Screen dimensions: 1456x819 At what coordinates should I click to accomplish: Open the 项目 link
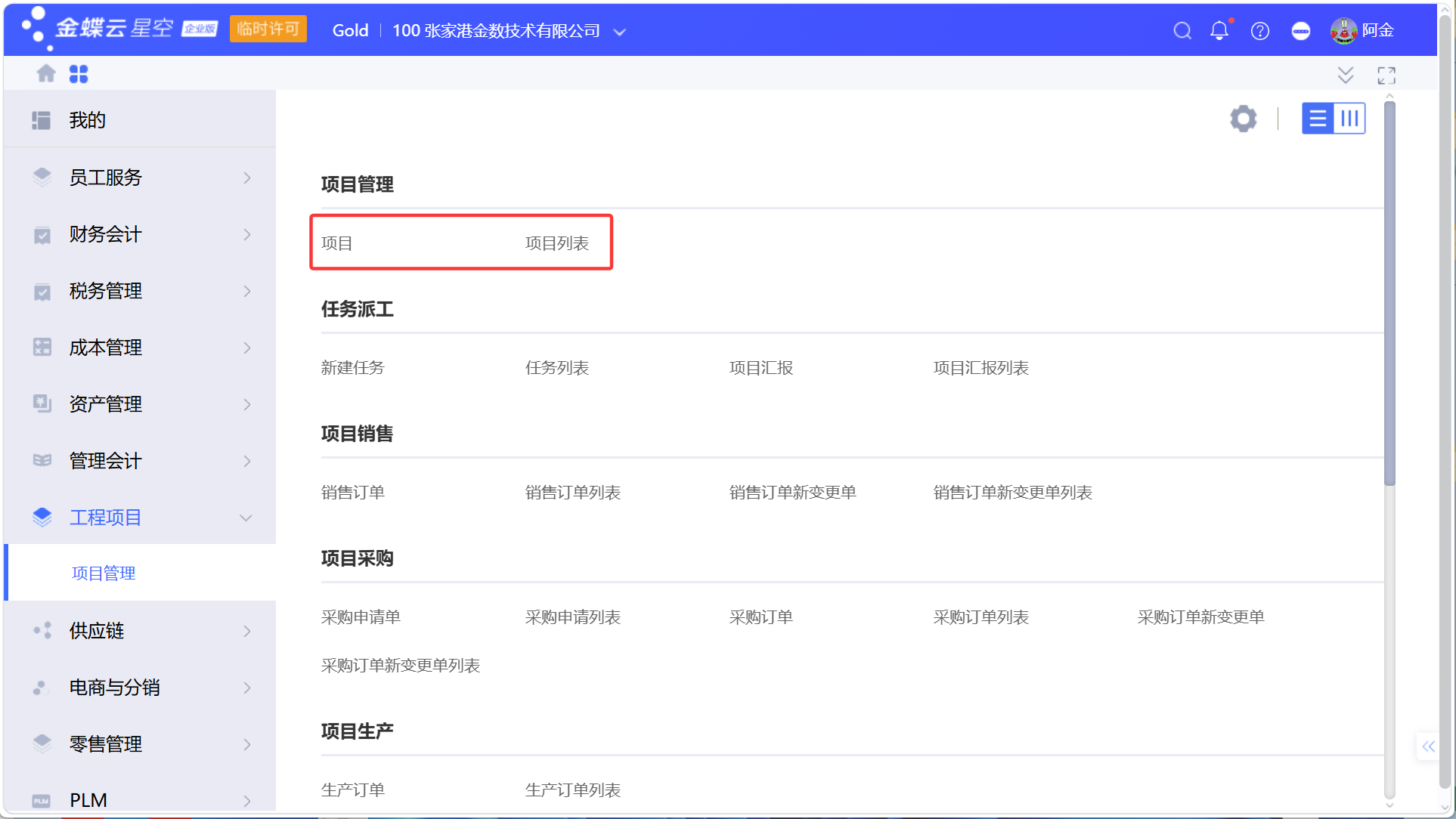336,243
